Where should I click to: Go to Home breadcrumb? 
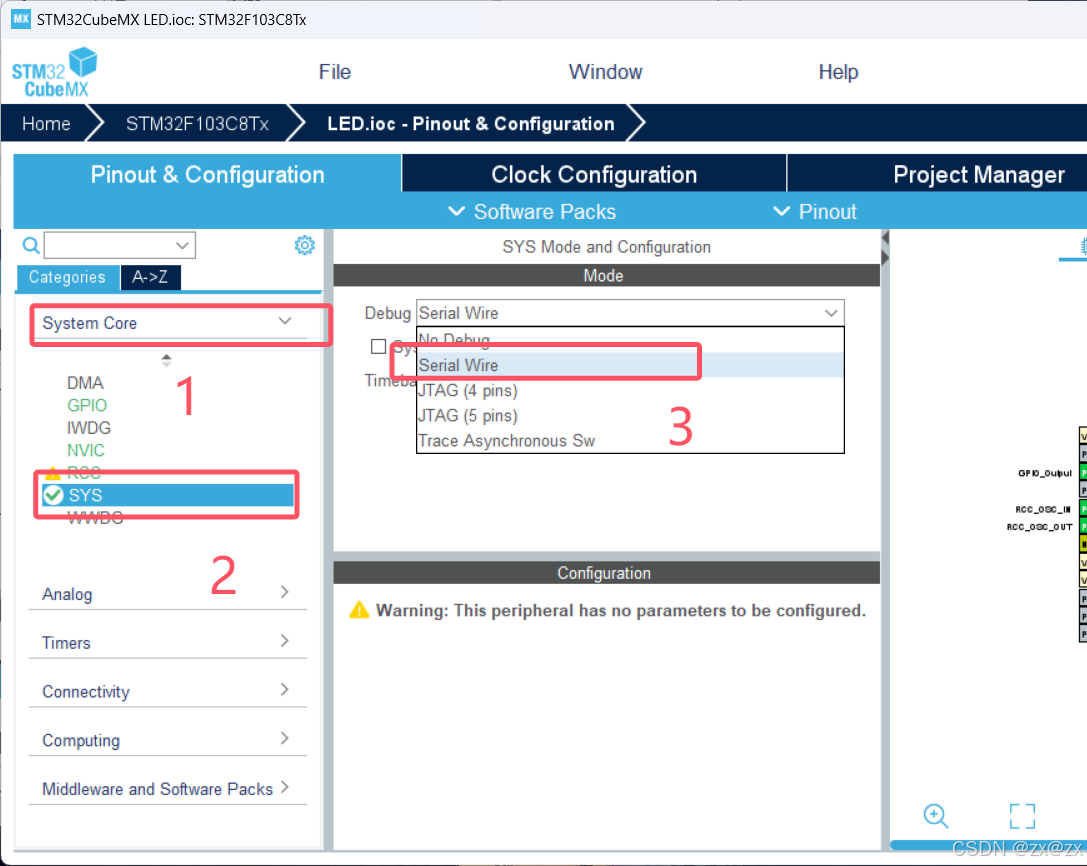coord(46,123)
